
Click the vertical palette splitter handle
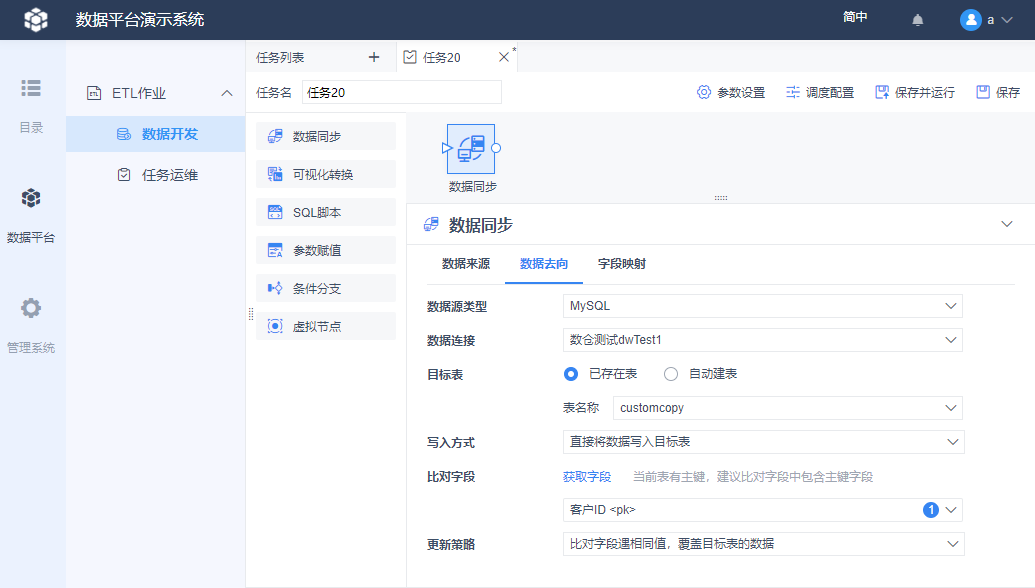point(251,314)
